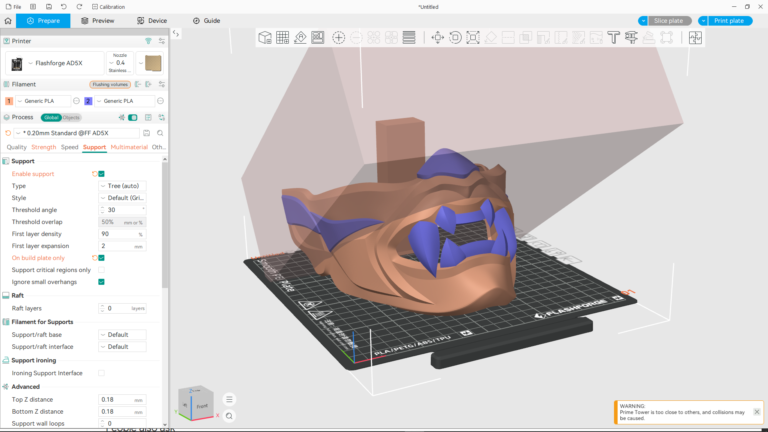The width and height of the screenshot is (768, 432).
Task: Click the Flushing volumes button
Action: point(110,84)
